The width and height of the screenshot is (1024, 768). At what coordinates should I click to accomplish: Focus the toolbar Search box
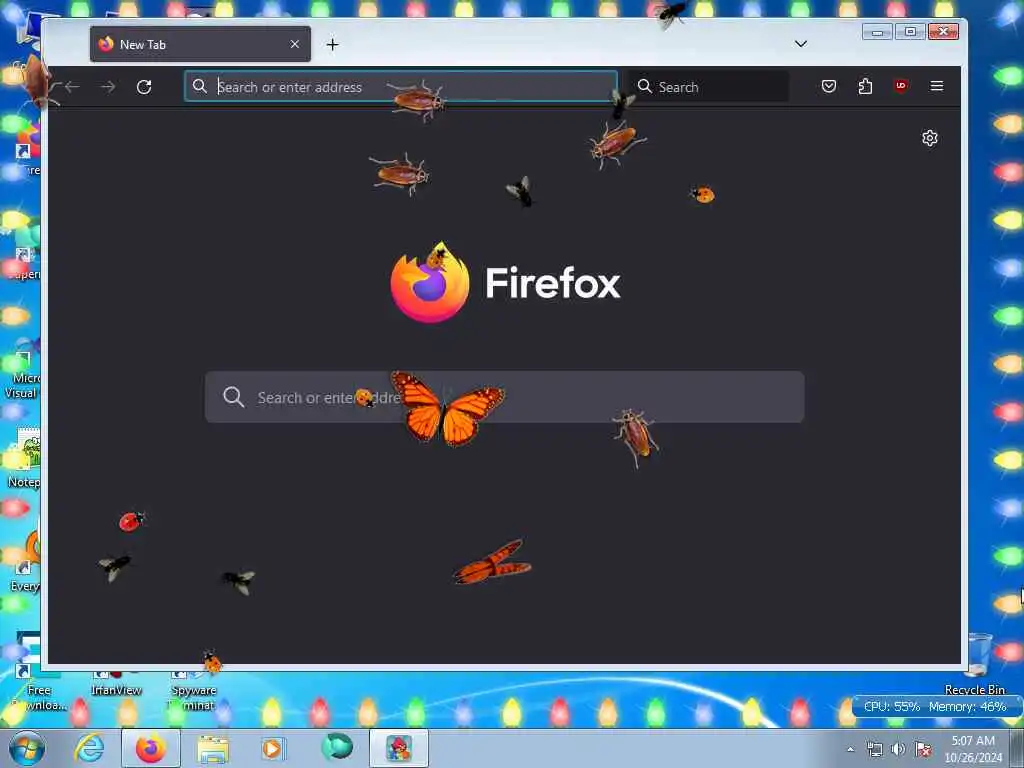tap(708, 86)
